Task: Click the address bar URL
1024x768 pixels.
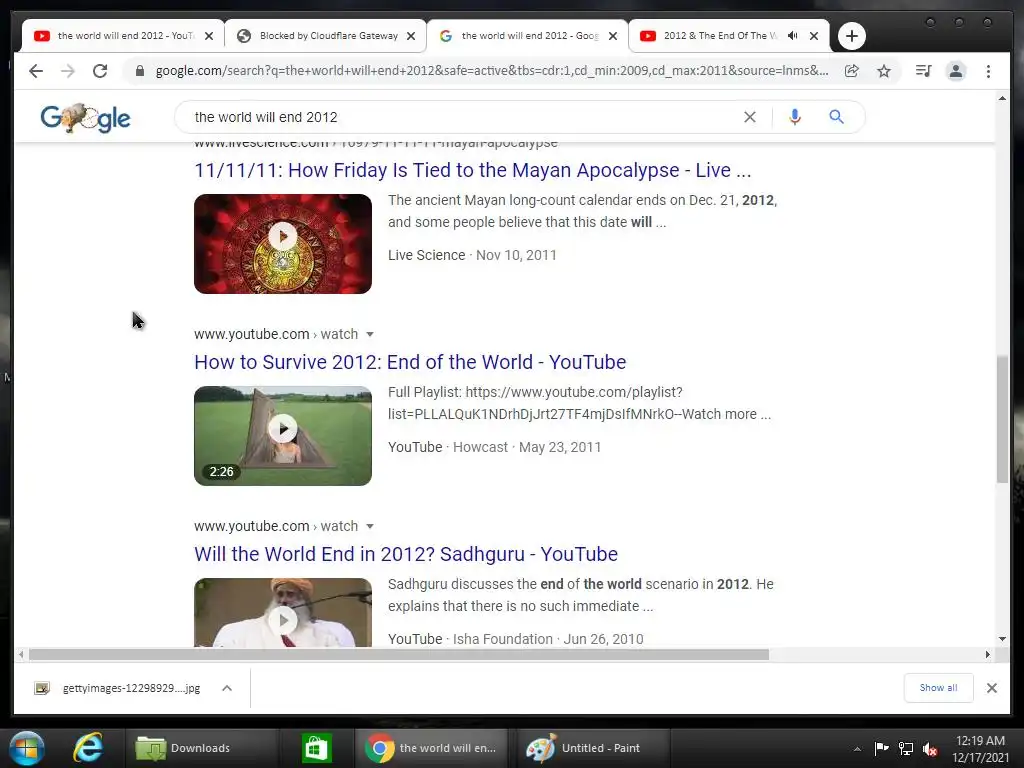Action: 491,71
